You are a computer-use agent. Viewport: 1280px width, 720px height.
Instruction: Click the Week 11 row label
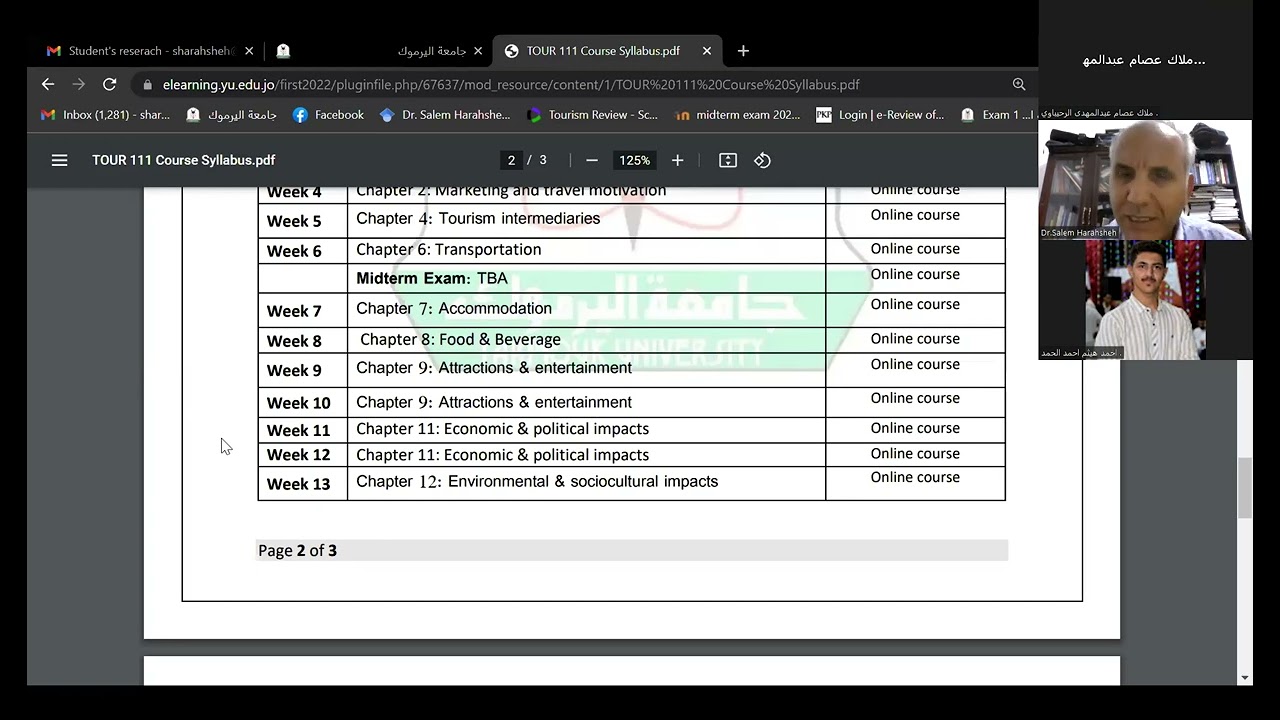[x=298, y=430]
